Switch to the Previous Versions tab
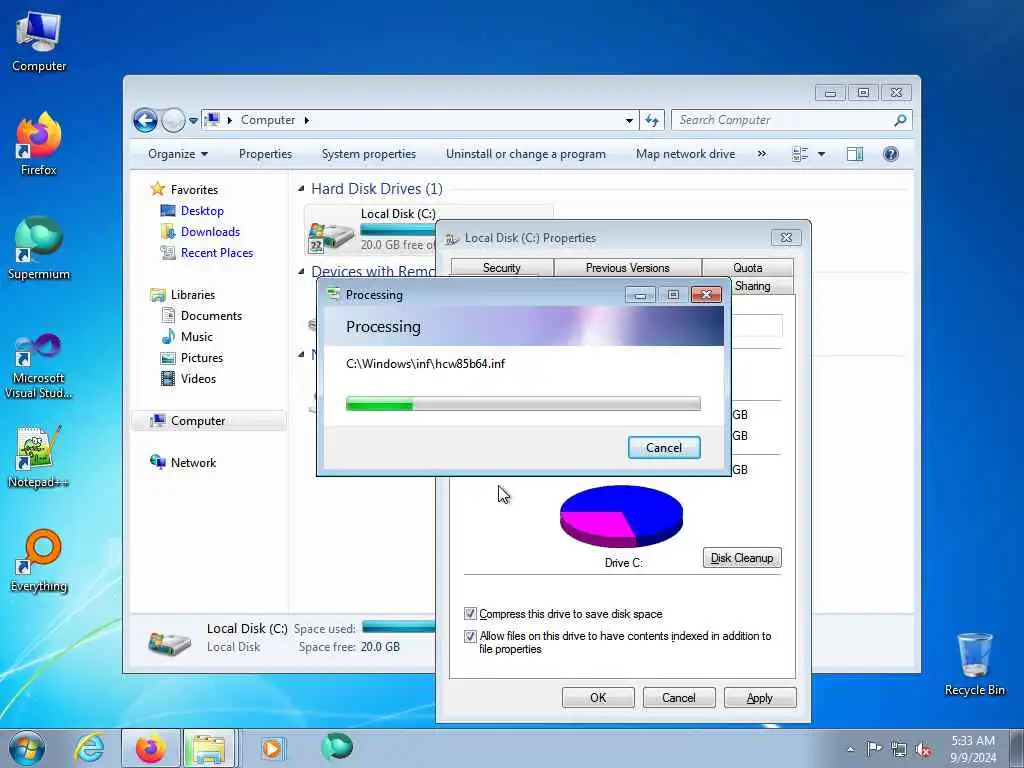 pos(627,268)
